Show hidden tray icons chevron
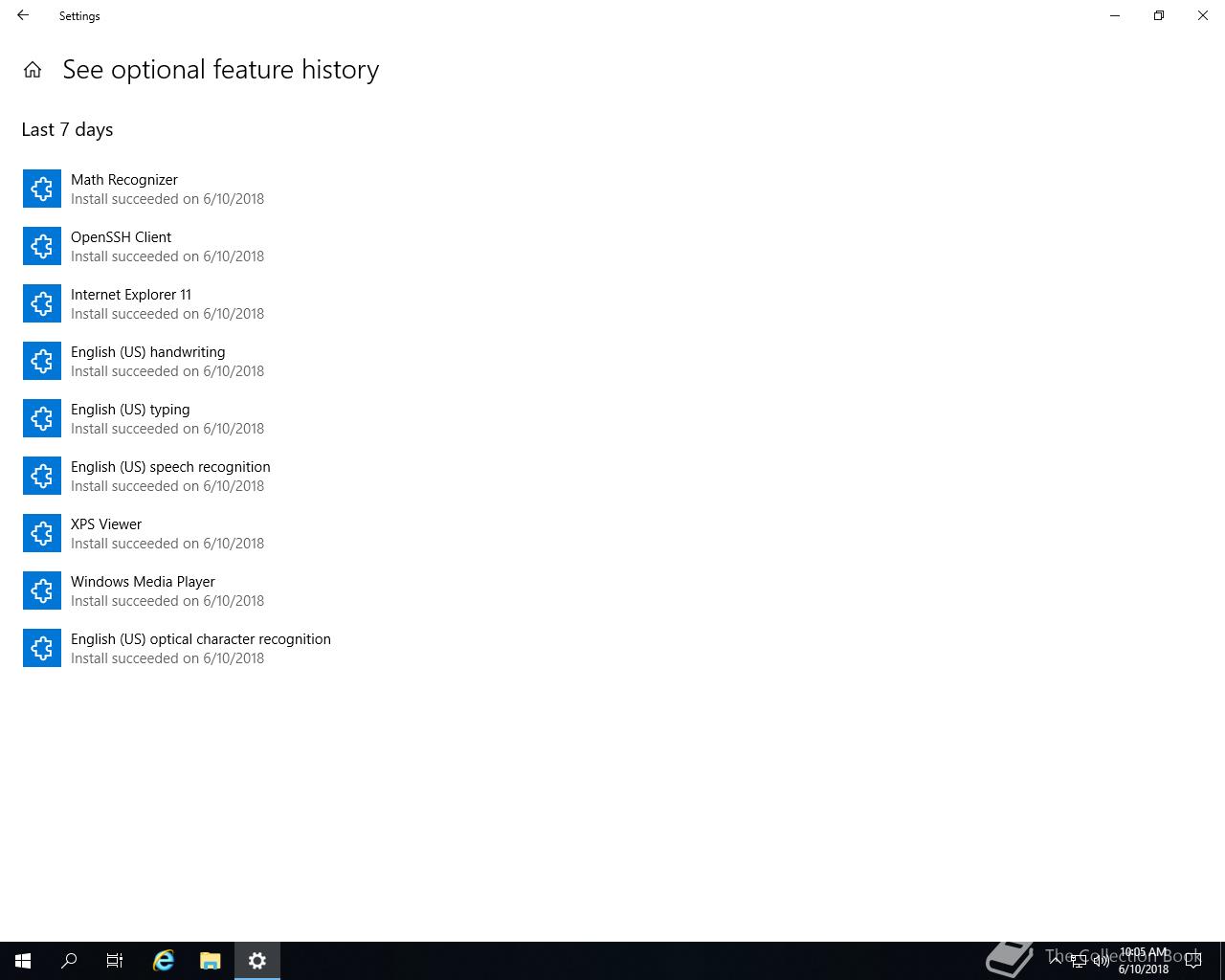 pyautogui.click(x=1056, y=961)
